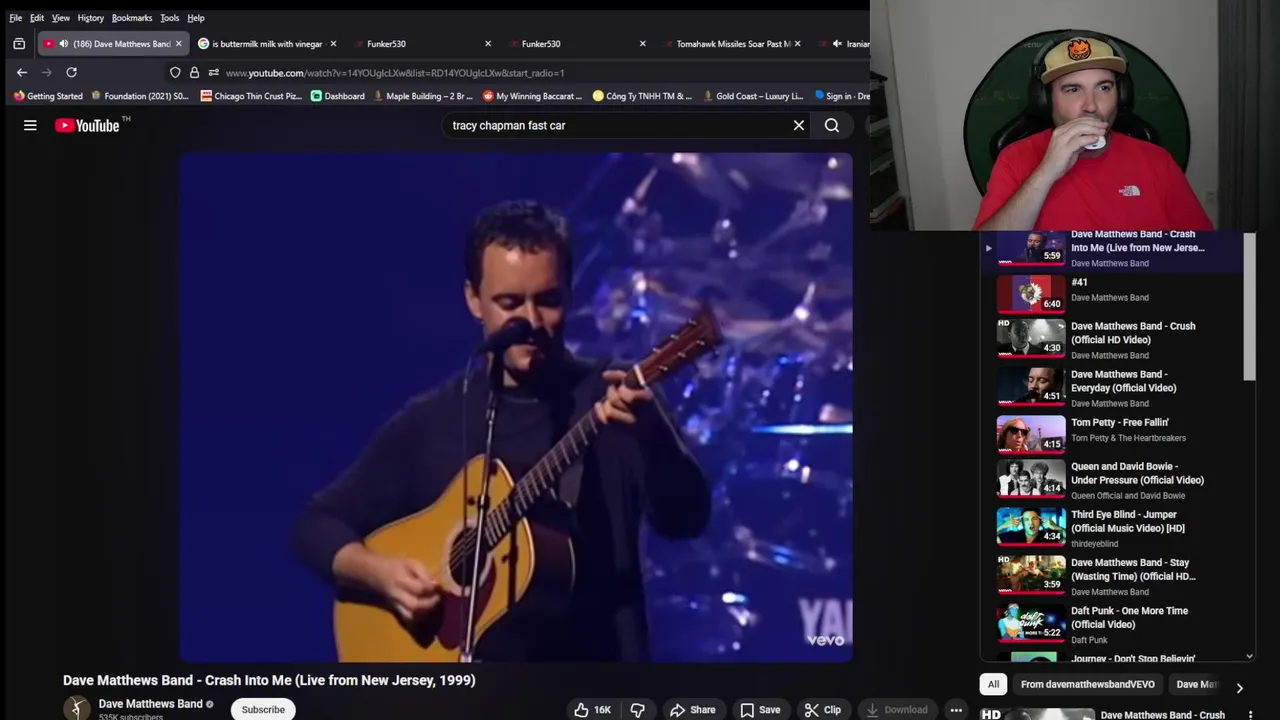Like the video thumbs up 16K
Image resolution: width=1280 pixels, height=720 pixels.
[593, 710]
